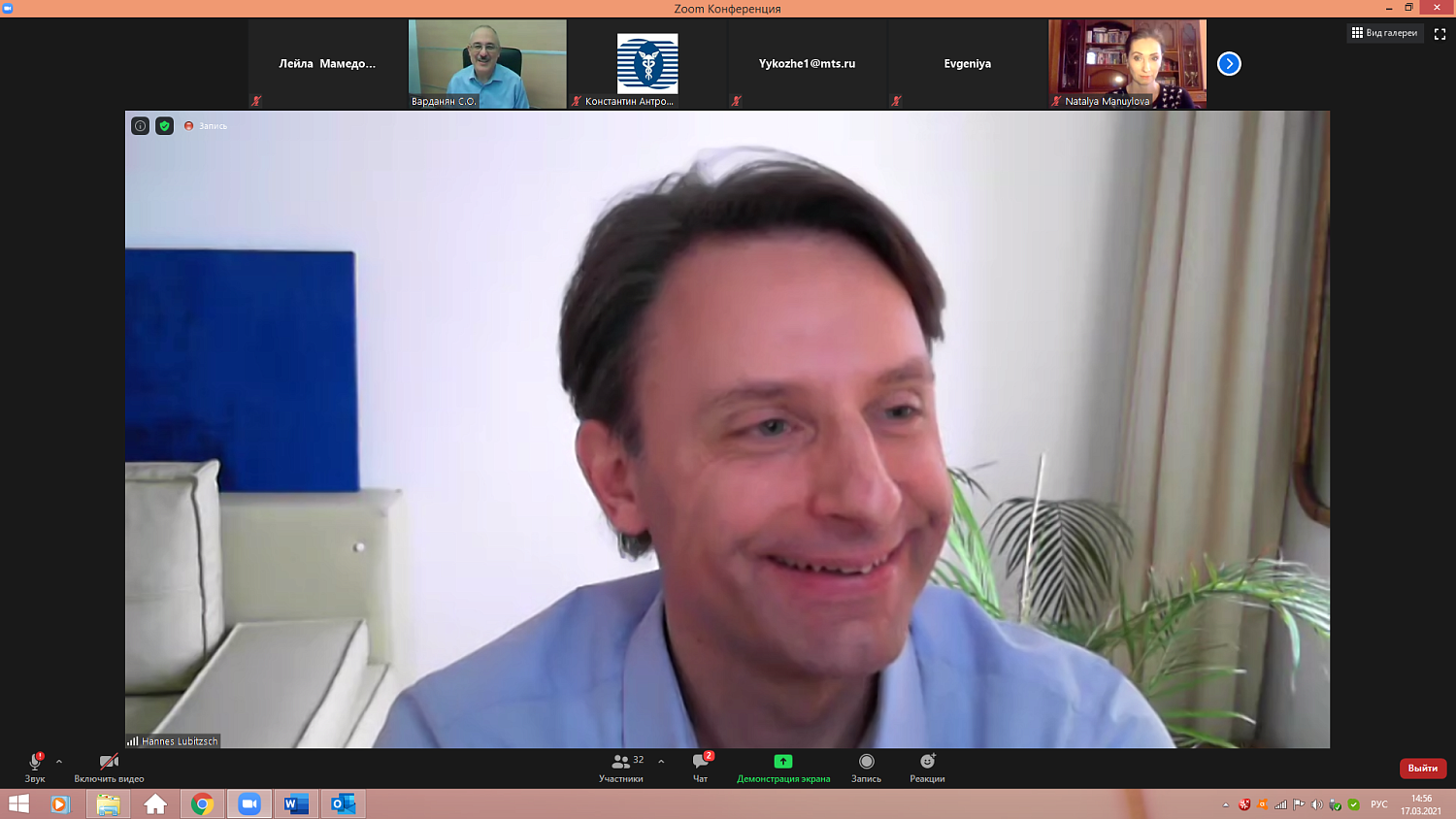Image resolution: width=1456 pixels, height=819 pixels.
Task: Switch to Zoom taskbar icon
Action: point(249,803)
